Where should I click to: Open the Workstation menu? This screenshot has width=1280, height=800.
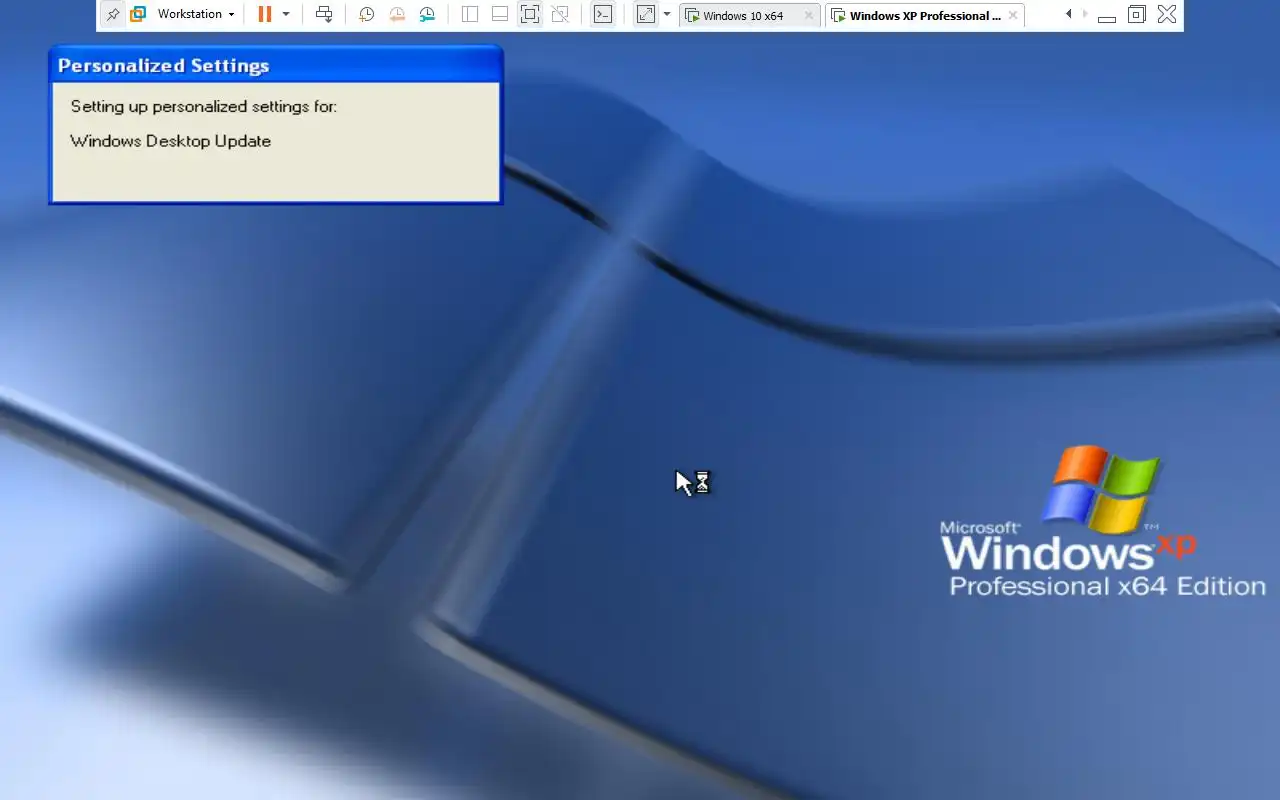pyautogui.click(x=196, y=15)
